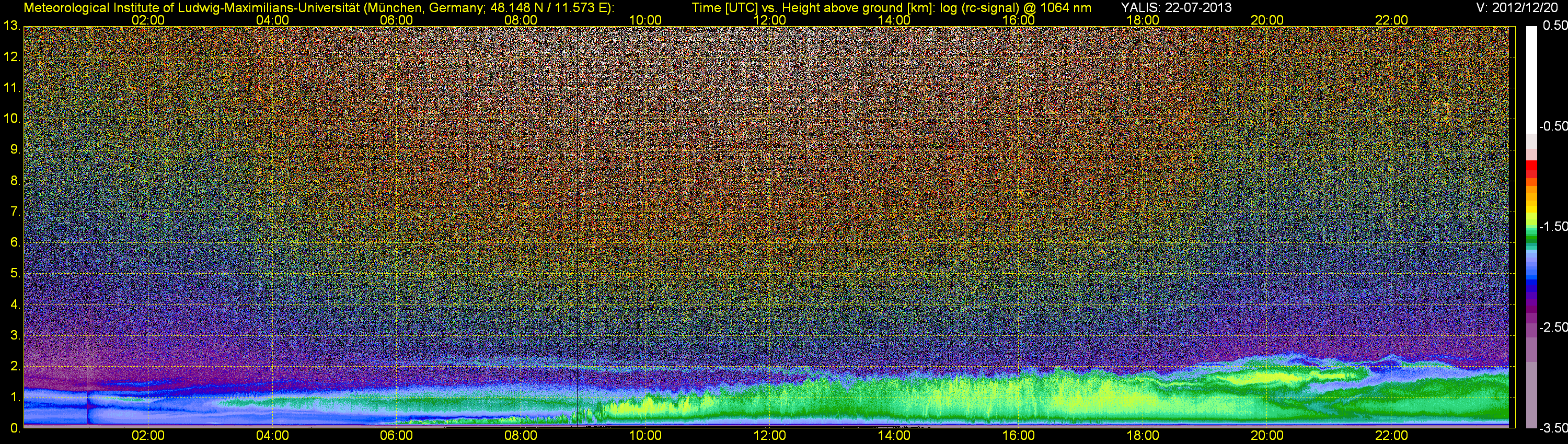Screen dimensions: 1568x444
Task: Select the 12:00 tick label on the bottom axis
Action: (769, 436)
